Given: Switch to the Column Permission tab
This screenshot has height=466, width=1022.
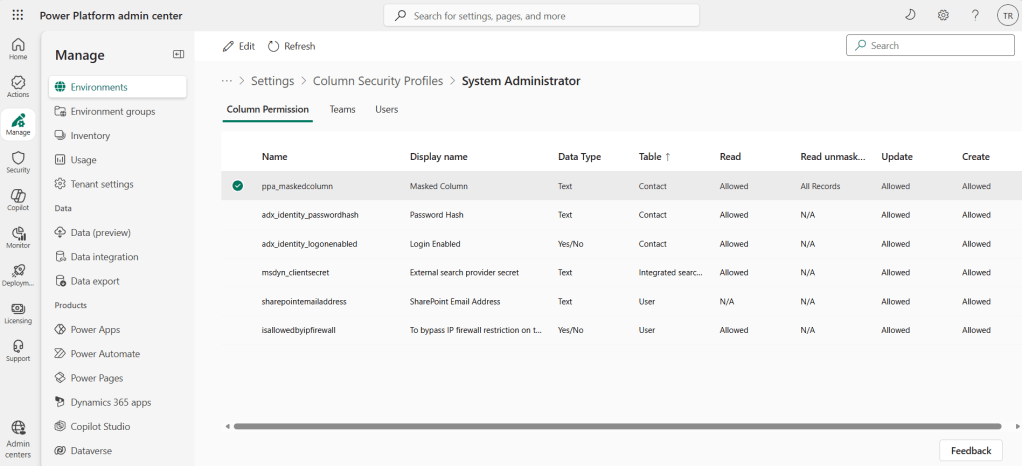Looking at the screenshot, I should 267,109.
